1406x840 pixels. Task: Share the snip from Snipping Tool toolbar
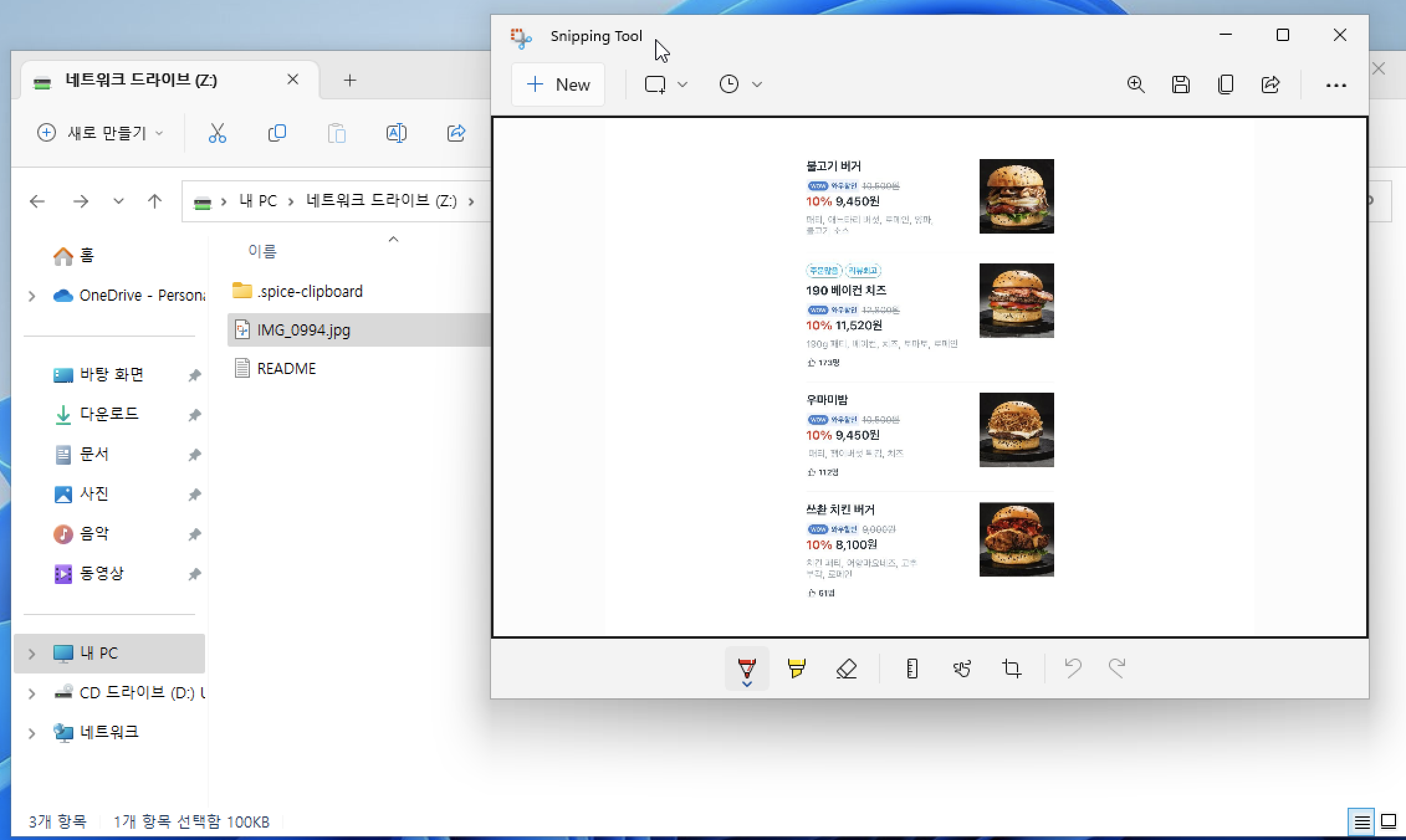pyautogui.click(x=1270, y=84)
